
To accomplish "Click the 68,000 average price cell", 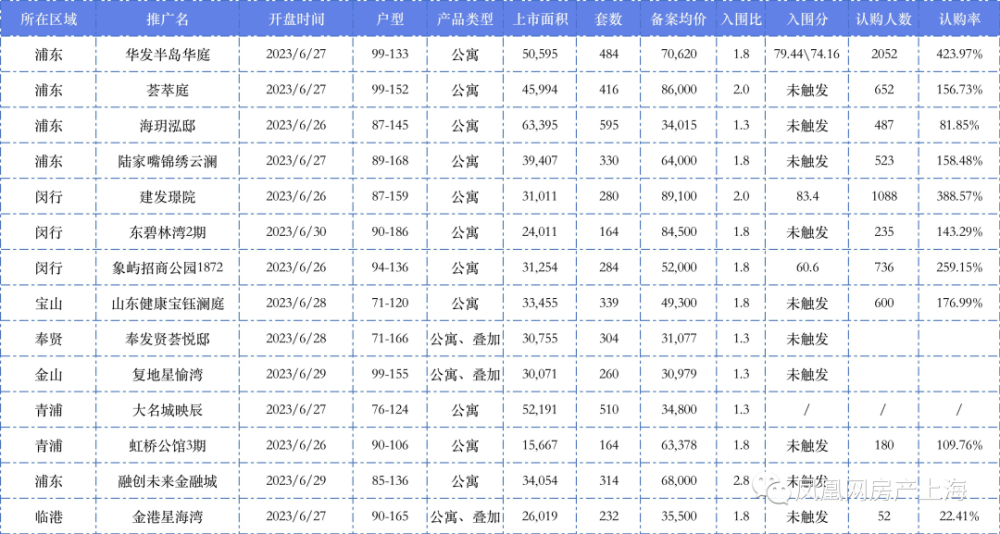I will click(678, 481).
